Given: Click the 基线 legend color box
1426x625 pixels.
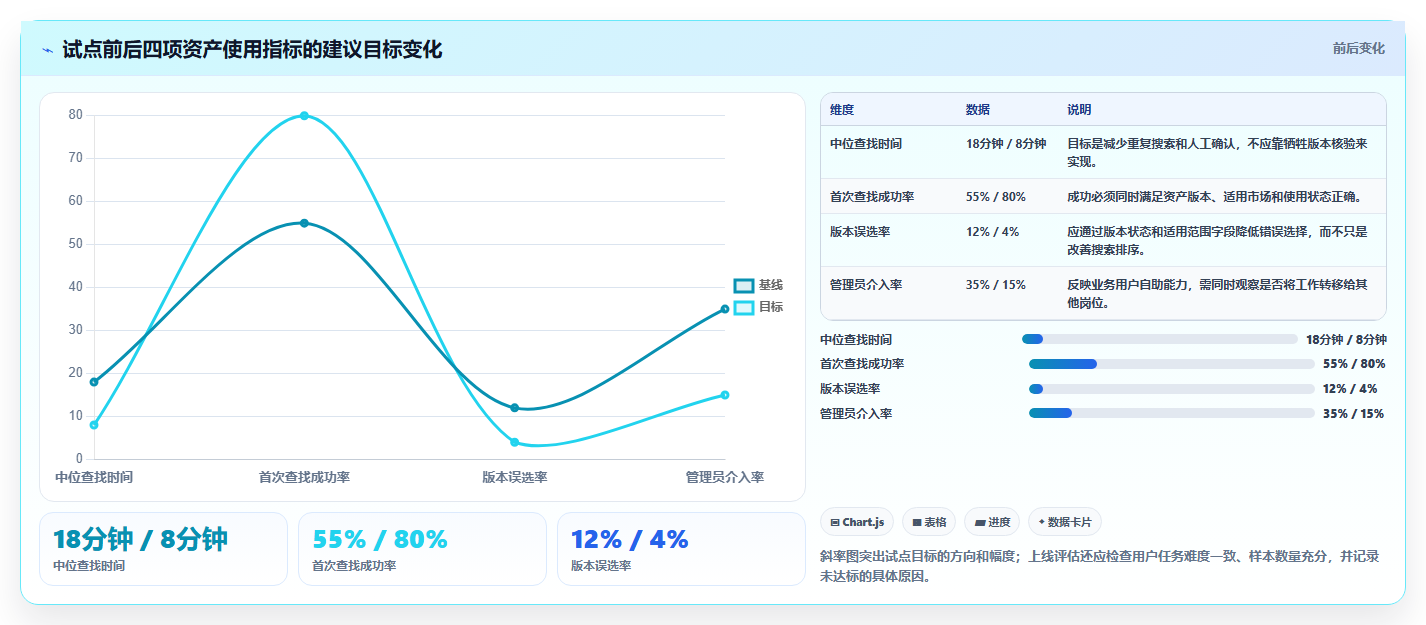Looking at the screenshot, I should (x=743, y=285).
